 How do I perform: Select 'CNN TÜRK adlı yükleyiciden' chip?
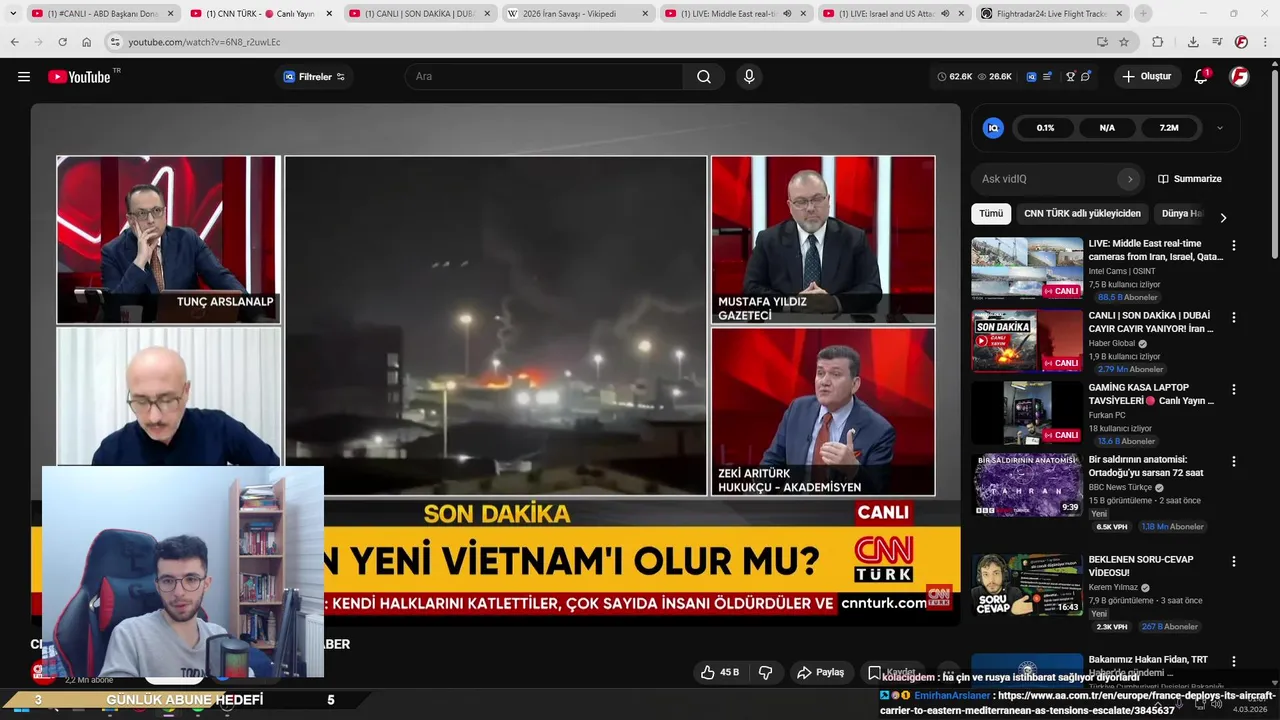[x=1082, y=214]
